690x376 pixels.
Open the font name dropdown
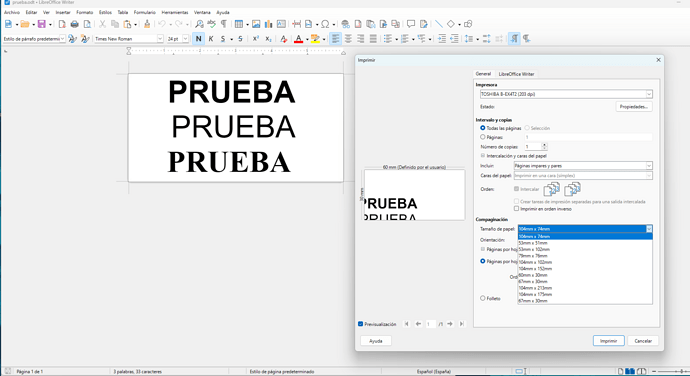160,39
